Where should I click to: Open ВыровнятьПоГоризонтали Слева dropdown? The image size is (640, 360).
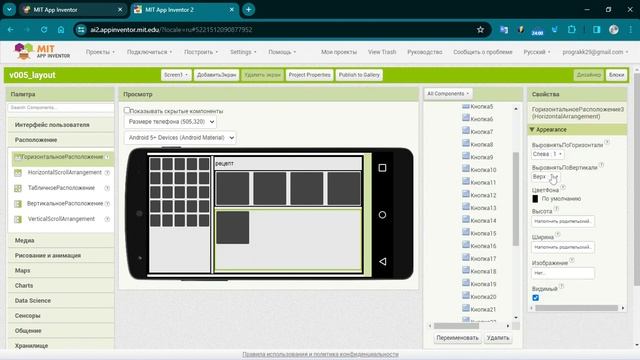[x=548, y=154]
